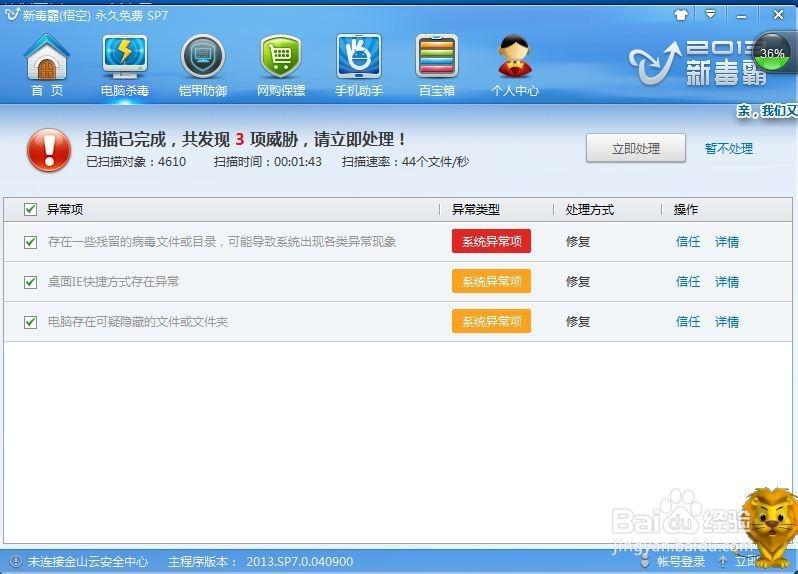Click the shirt skin icon in title bar
The width and height of the screenshot is (798, 574).
tap(680, 15)
